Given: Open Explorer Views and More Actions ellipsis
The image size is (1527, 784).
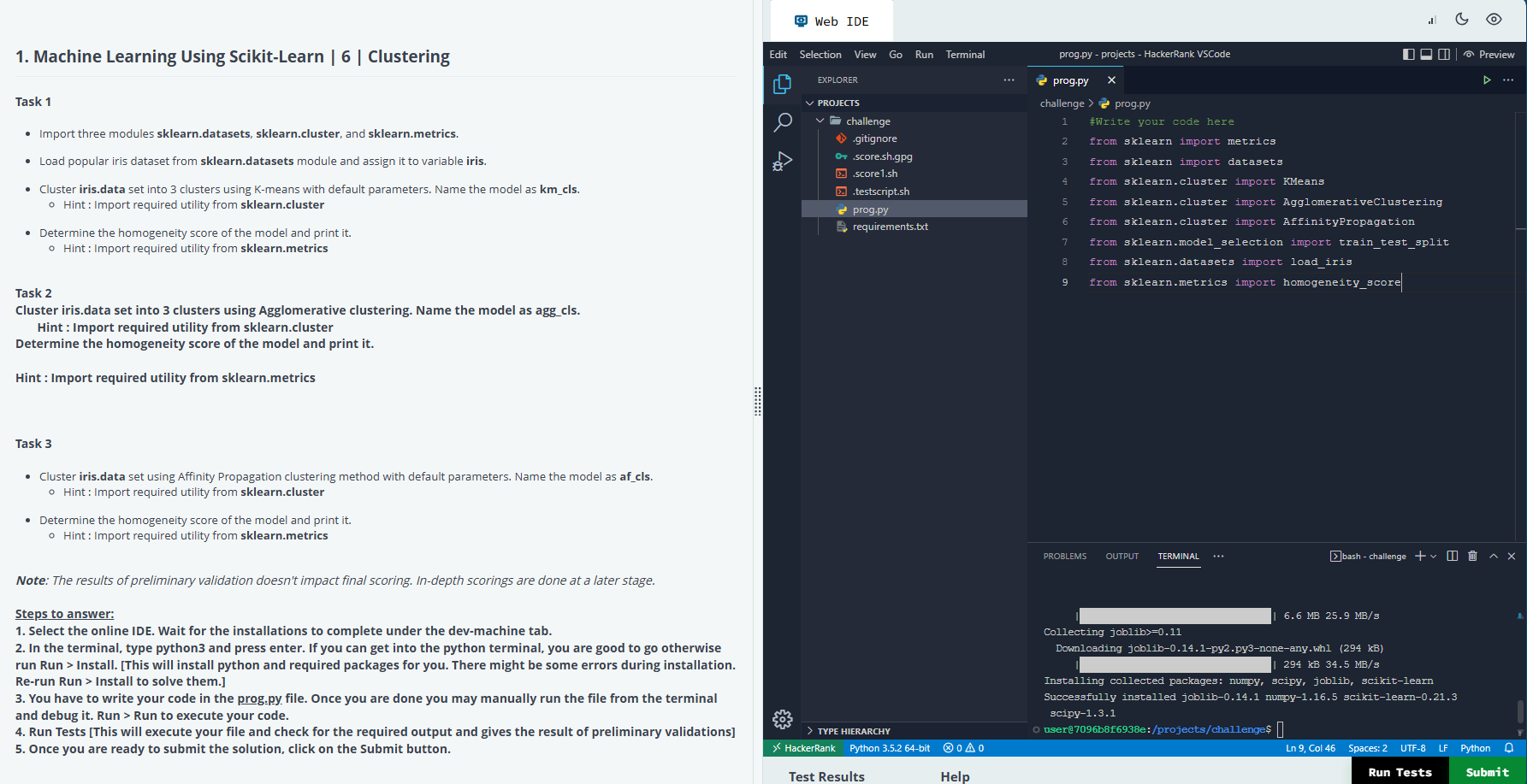Looking at the screenshot, I should tap(1009, 80).
